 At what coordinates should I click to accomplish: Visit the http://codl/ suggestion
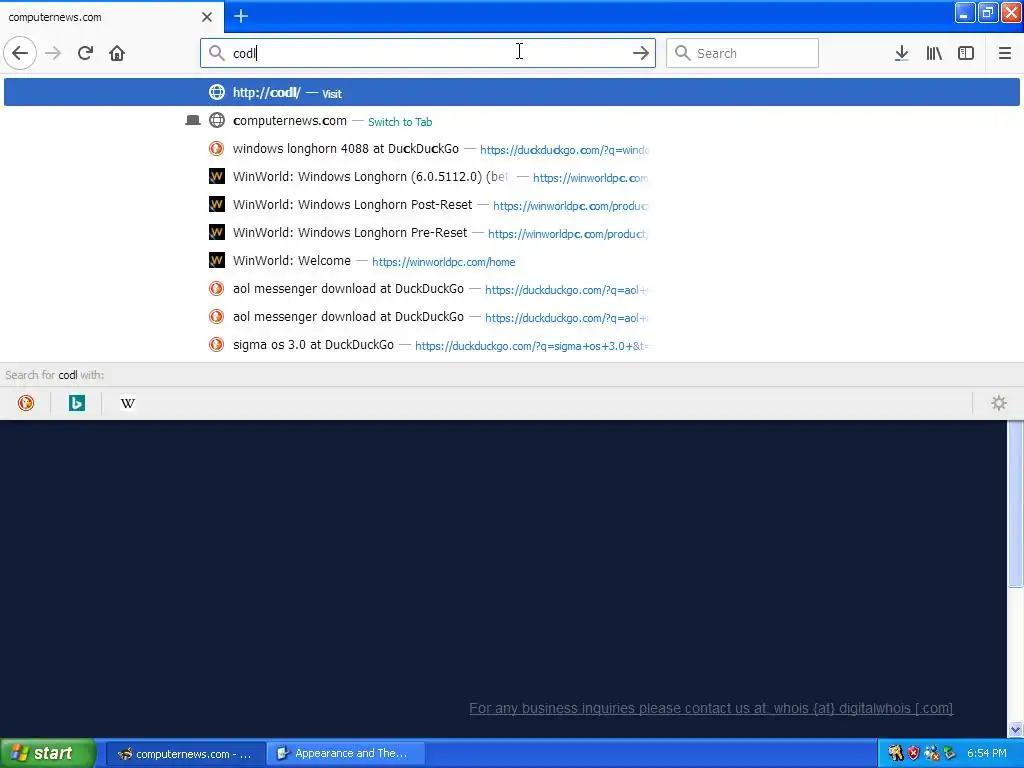tap(511, 92)
